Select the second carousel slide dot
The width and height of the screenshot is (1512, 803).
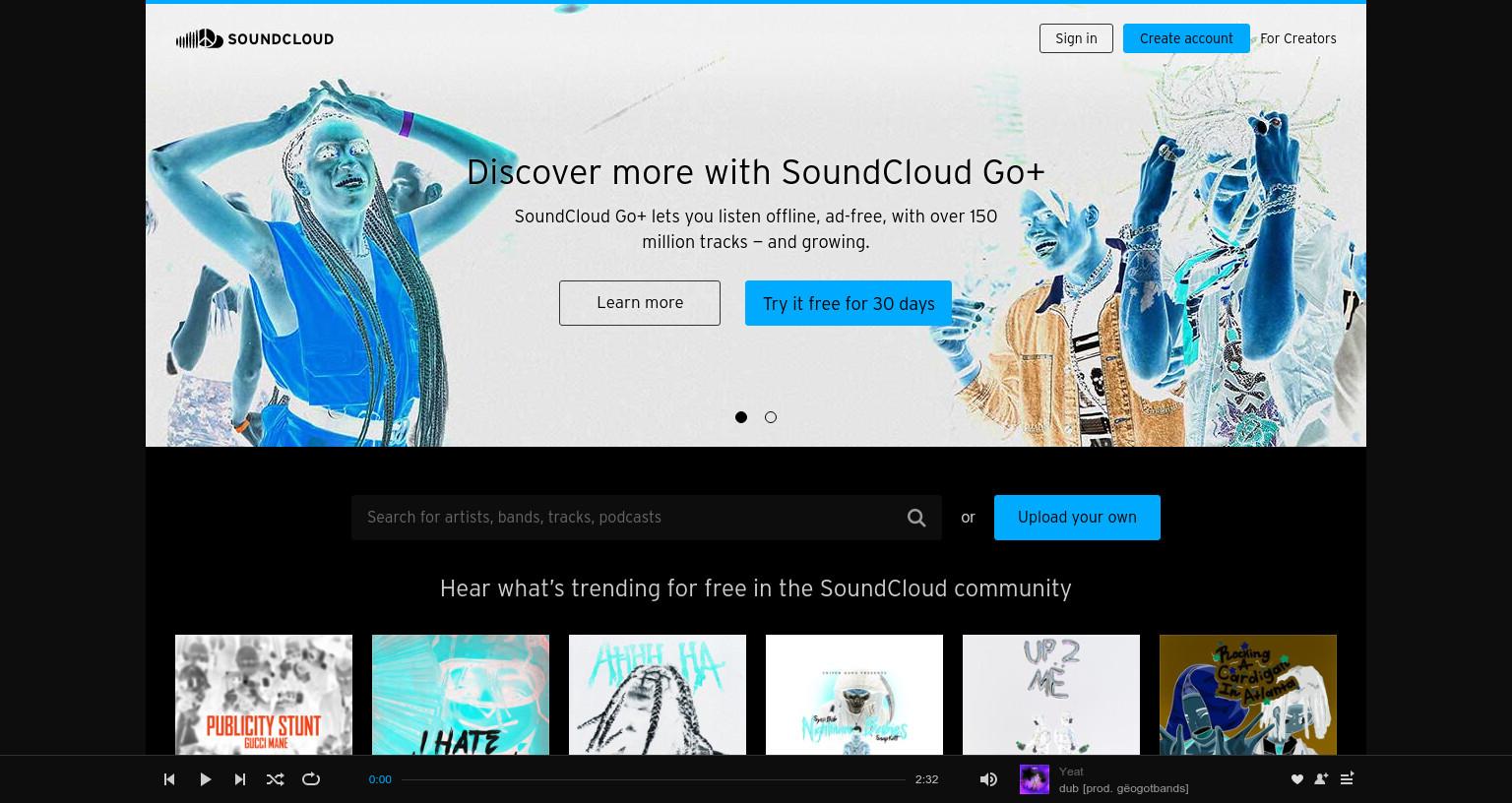pyautogui.click(x=771, y=417)
